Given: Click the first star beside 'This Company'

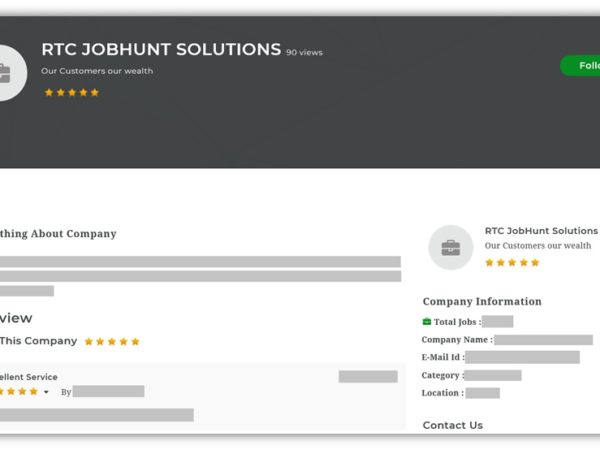Looking at the screenshot, I should (x=89, y=341).
